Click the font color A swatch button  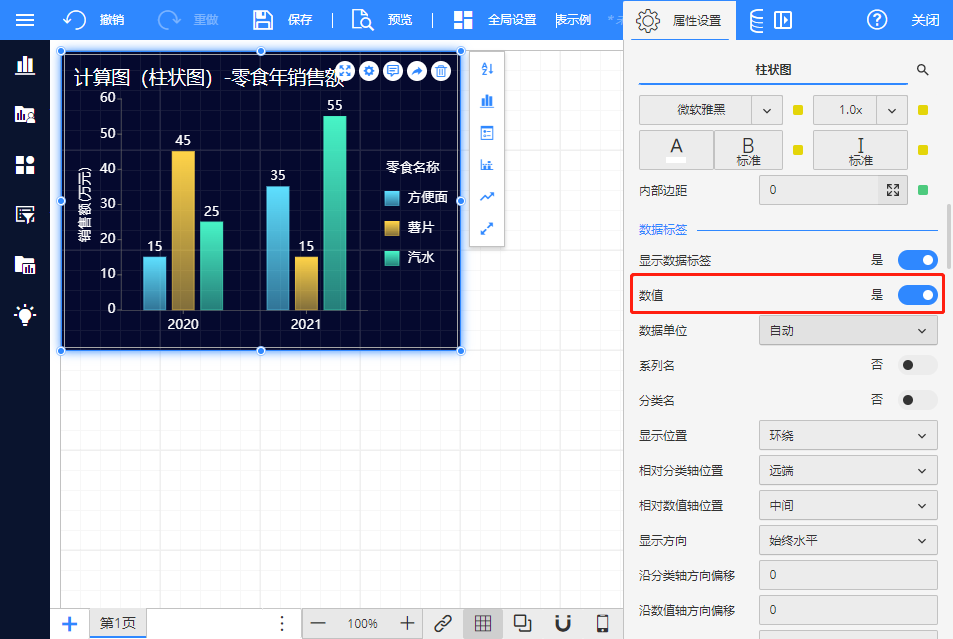[676, 150]
